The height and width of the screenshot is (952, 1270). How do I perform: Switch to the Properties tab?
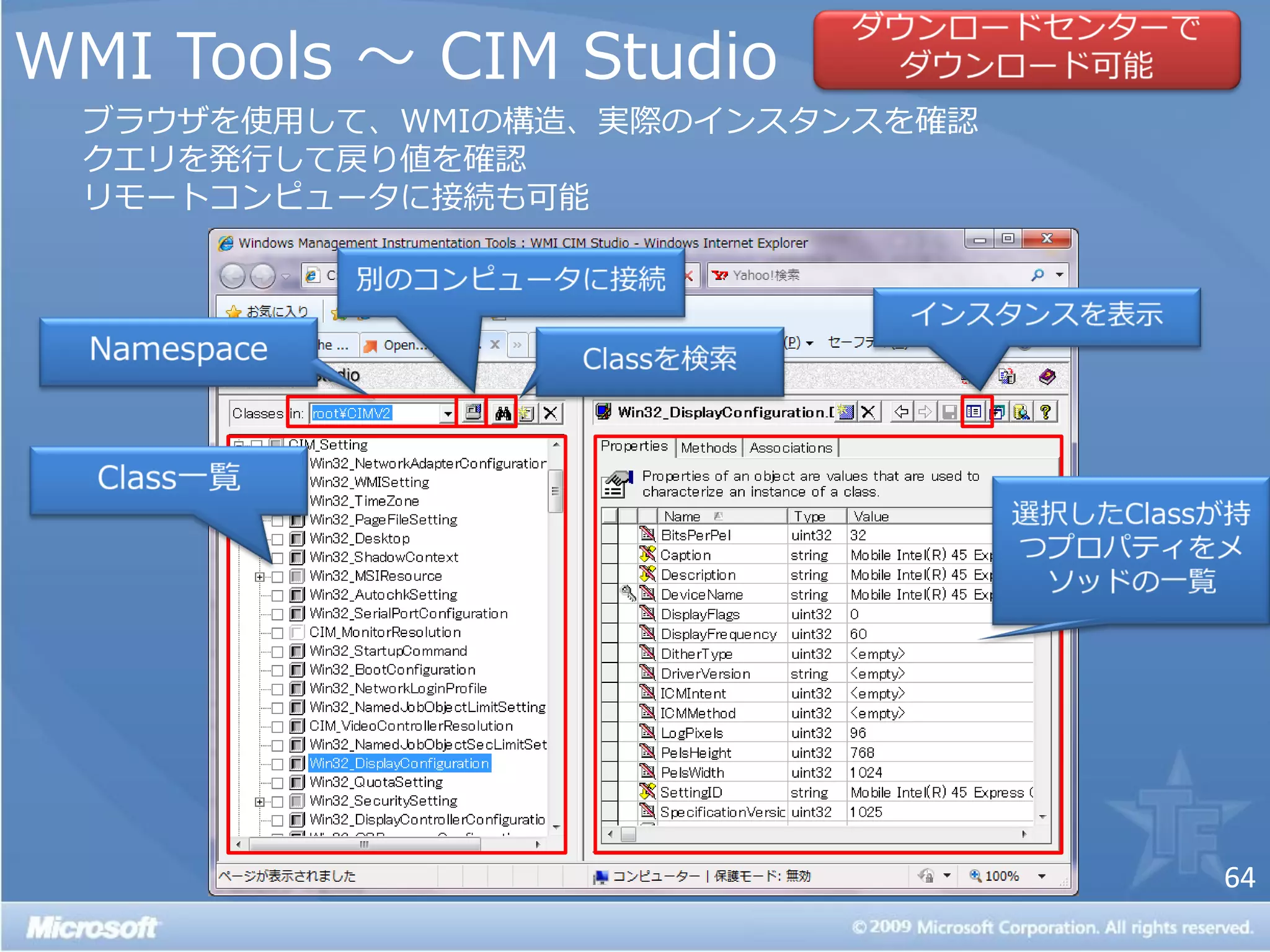point(634,446)
